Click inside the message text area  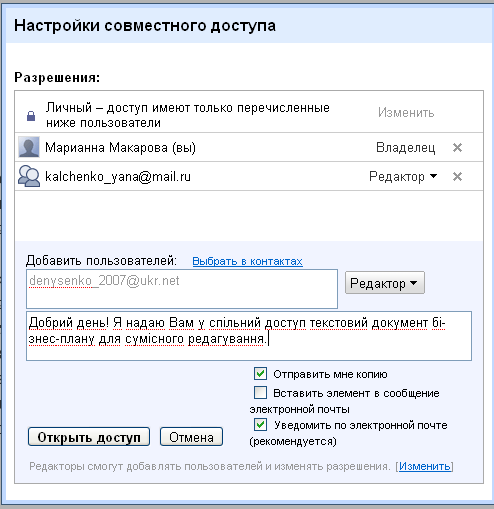(x=249, y=336)
